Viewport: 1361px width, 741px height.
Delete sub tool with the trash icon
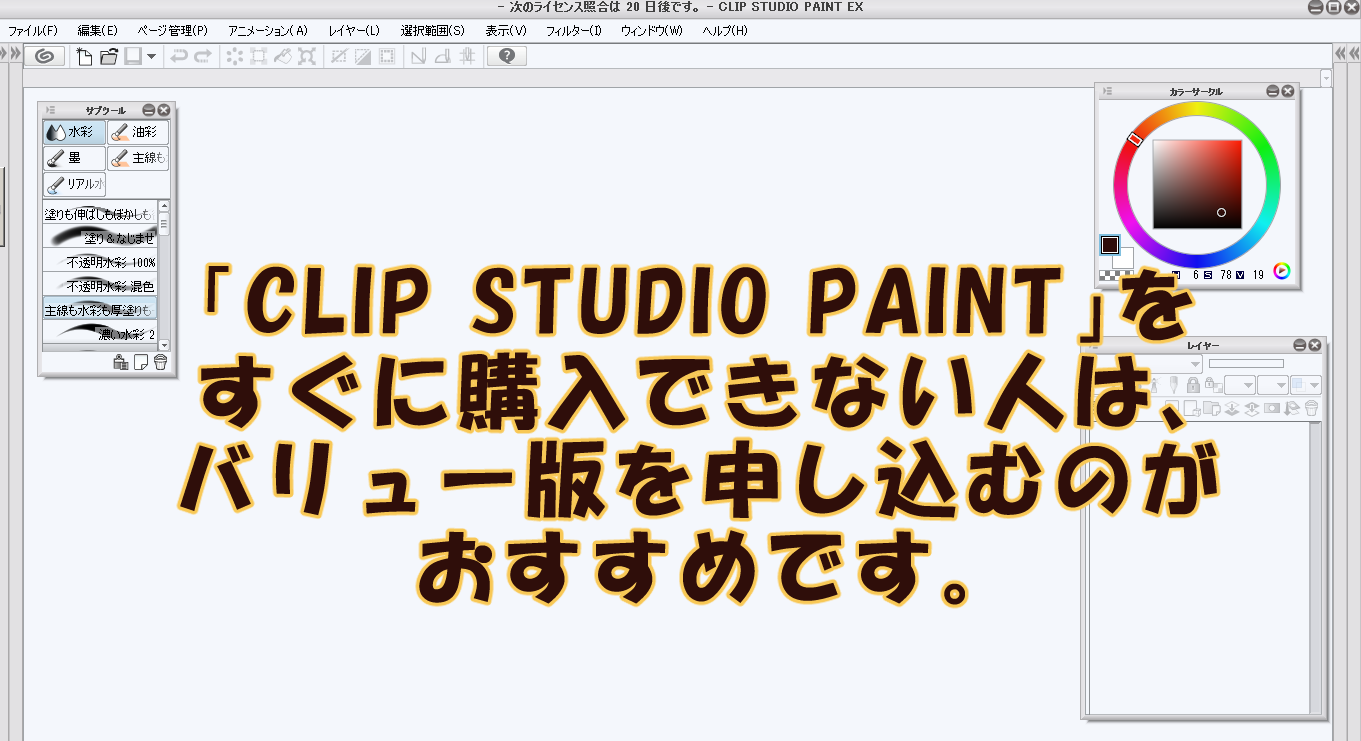point(160,362)
